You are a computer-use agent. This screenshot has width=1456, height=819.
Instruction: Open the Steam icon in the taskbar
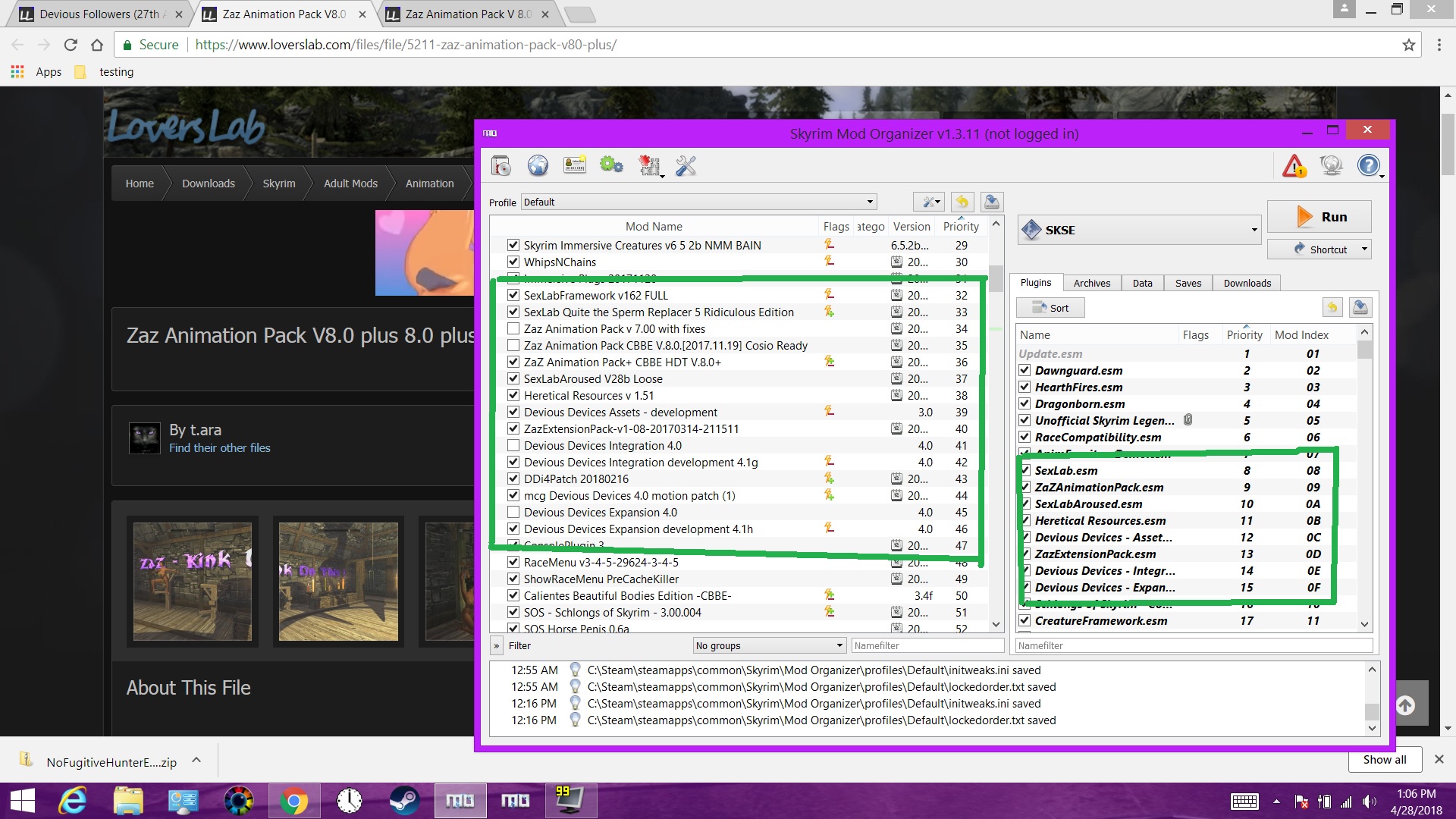click(403, 801)
